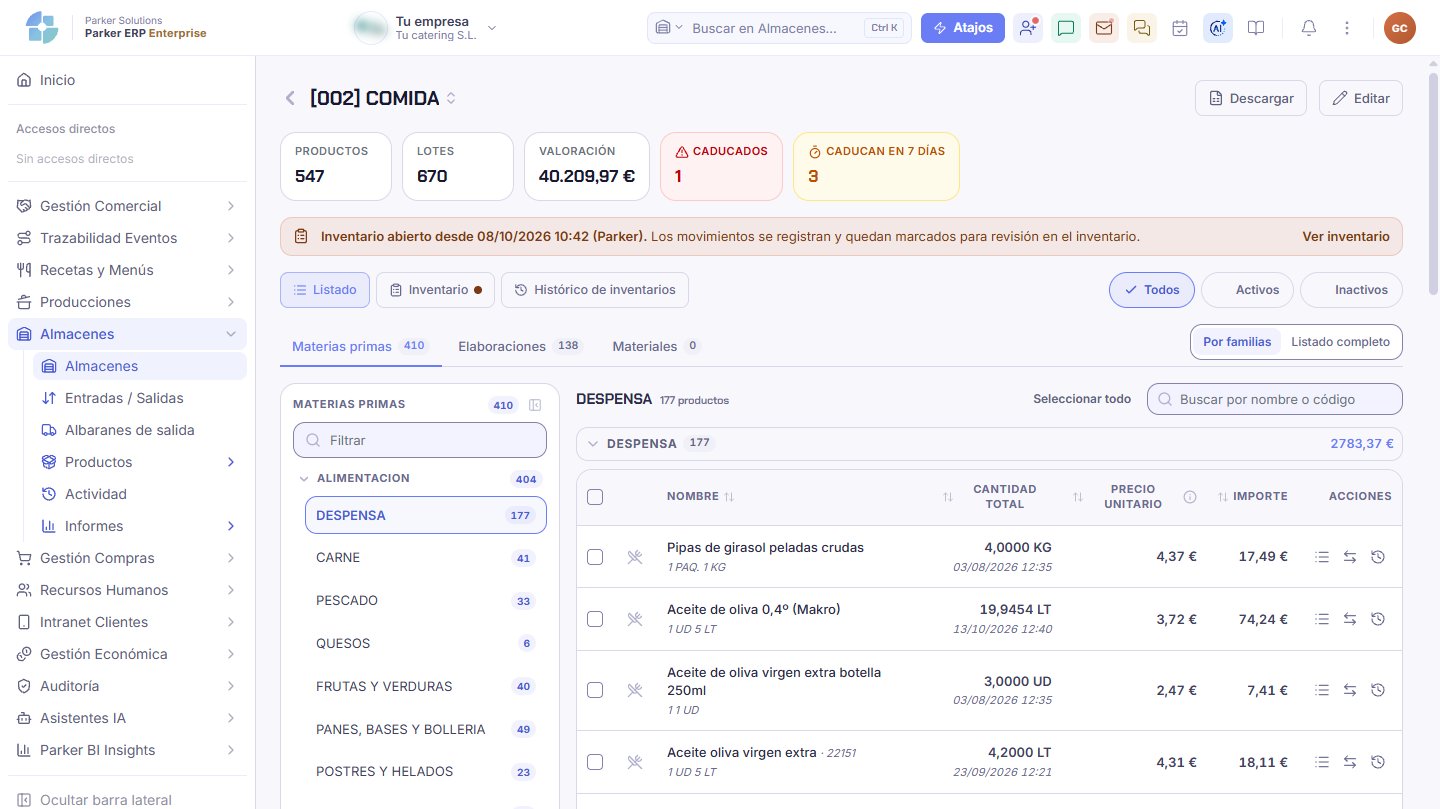
Task: Switch to the Materiales tab
Action: tap(656, 346)
